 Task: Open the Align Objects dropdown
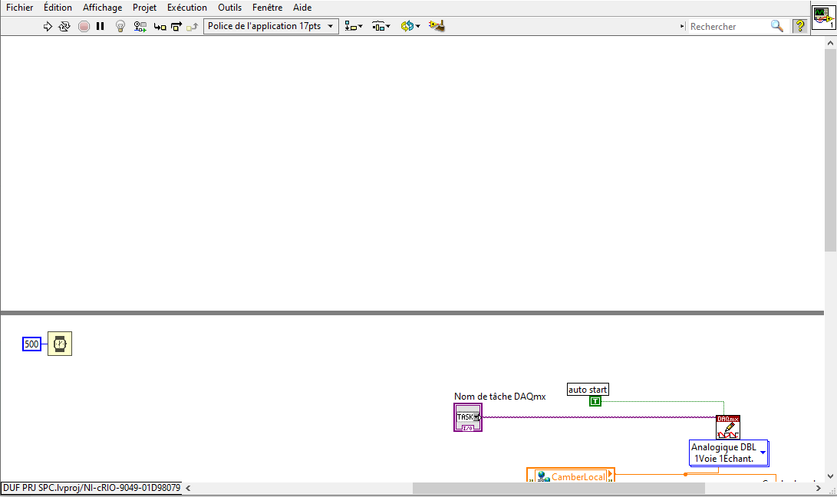[353, 26]
